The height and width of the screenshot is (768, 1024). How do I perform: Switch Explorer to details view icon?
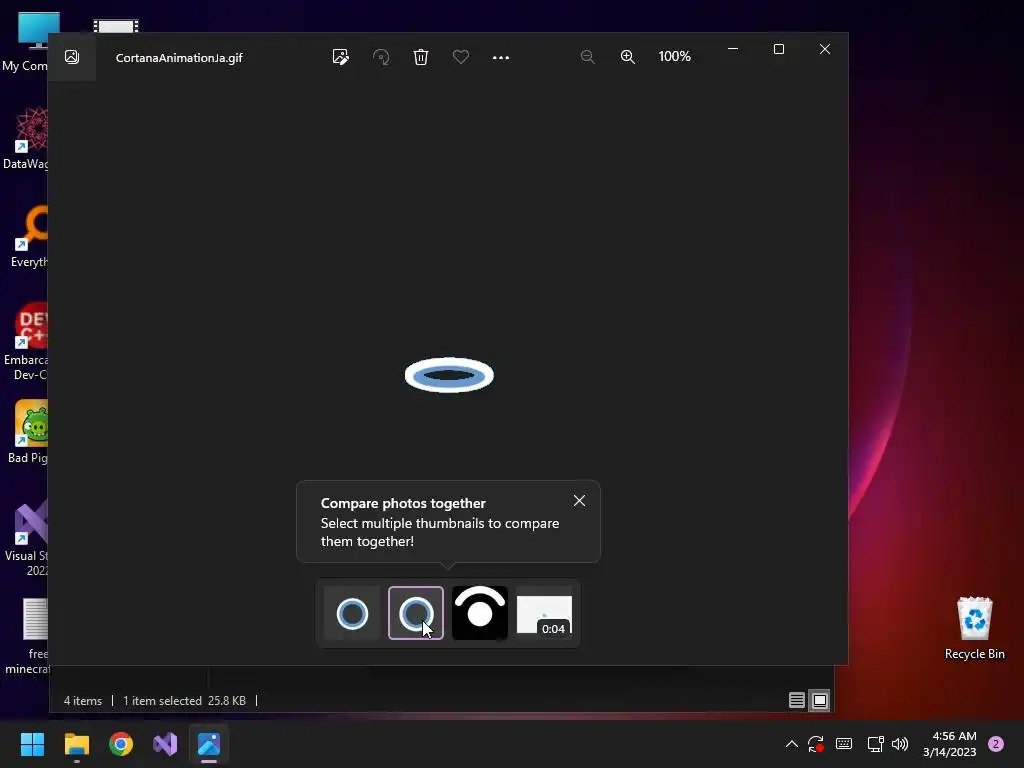(797, 701)
